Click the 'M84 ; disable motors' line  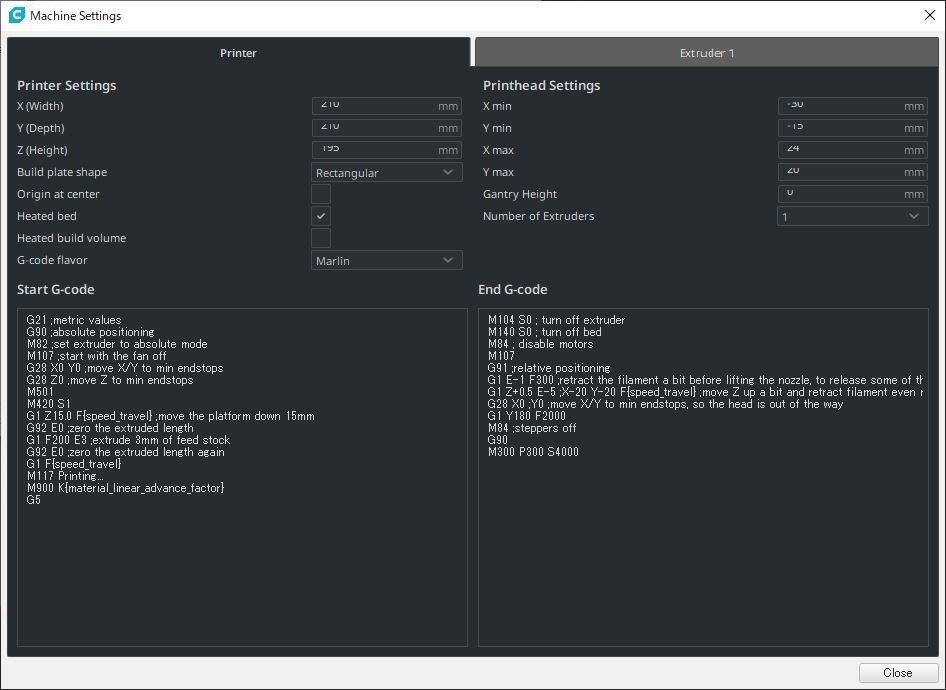pos(540,344)
